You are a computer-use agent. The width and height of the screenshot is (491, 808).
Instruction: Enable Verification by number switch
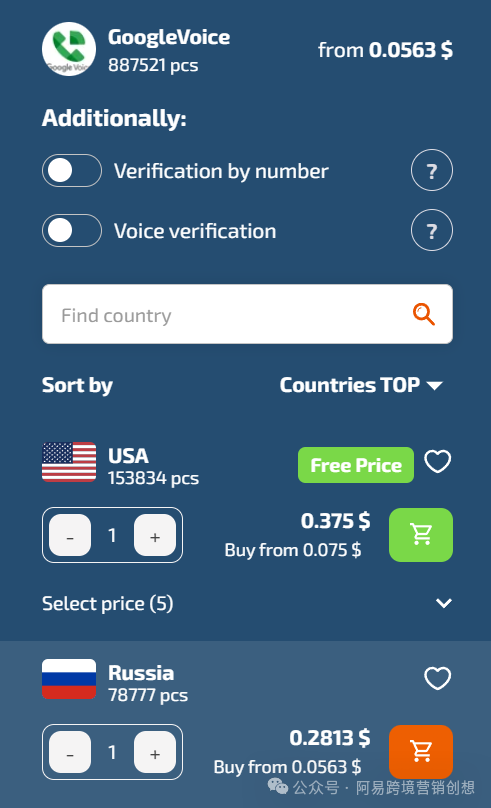72,171
